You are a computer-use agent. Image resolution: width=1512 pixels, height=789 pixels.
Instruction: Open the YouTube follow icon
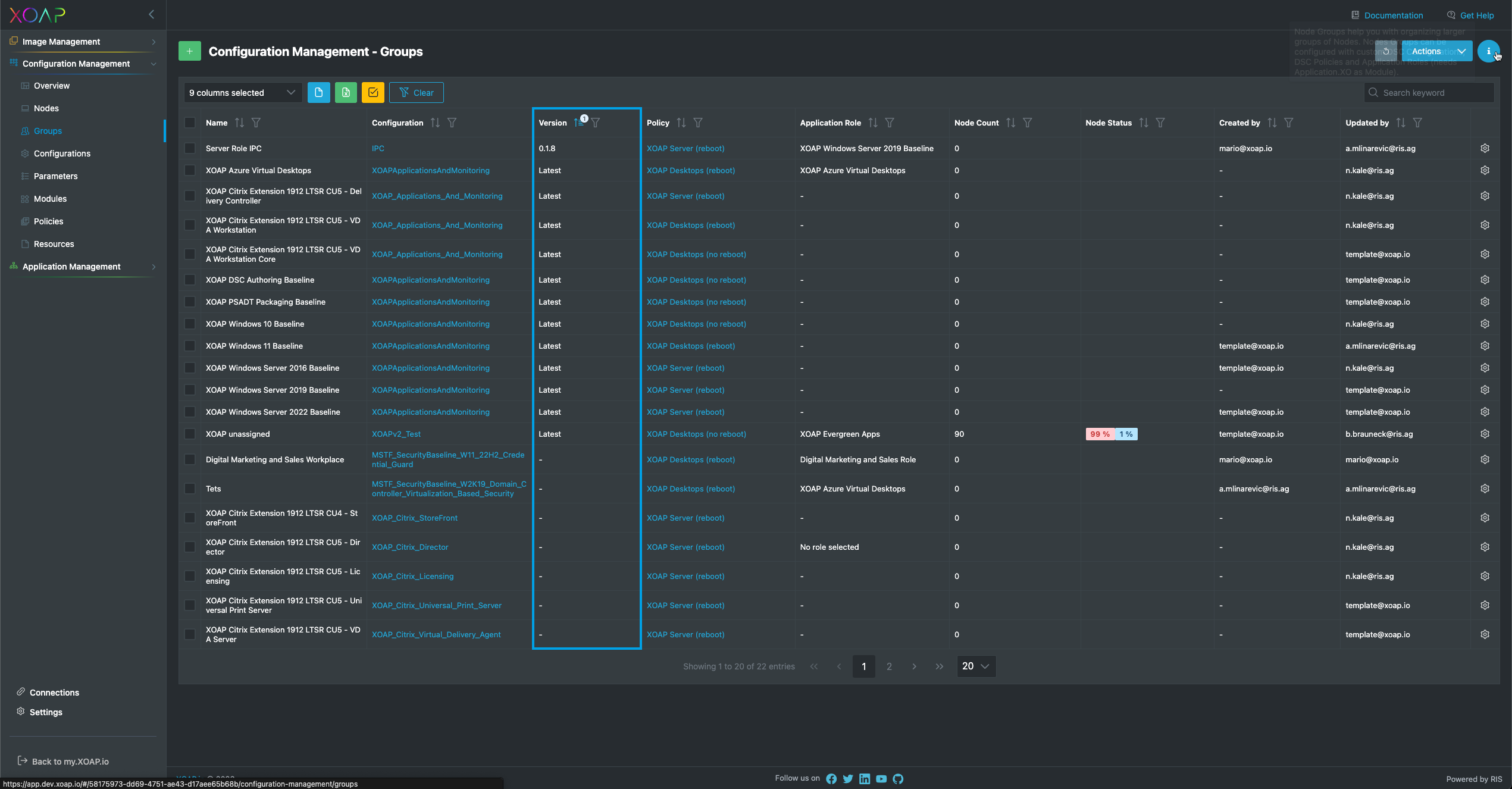click(881, 779)
